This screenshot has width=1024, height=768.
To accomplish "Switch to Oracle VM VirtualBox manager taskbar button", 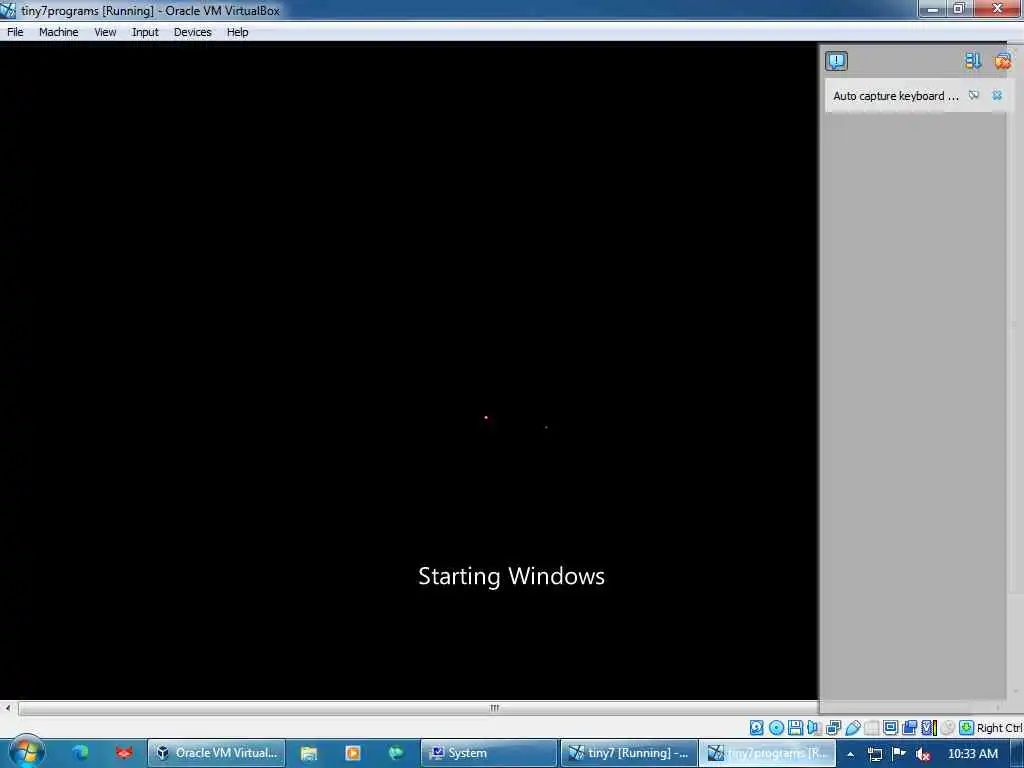I will pyautogui.click(x=217, y=753).
